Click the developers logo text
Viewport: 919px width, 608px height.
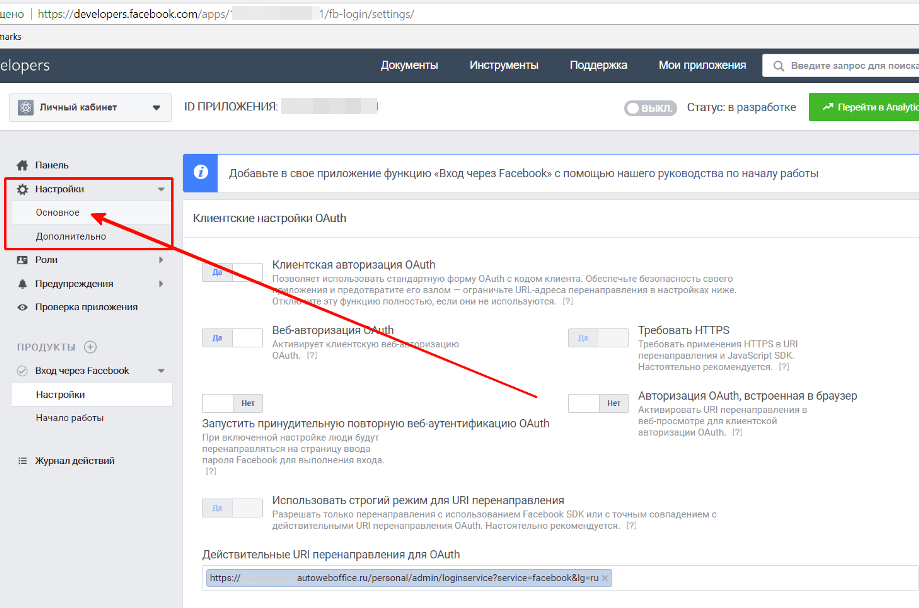[x=25, y=66]
